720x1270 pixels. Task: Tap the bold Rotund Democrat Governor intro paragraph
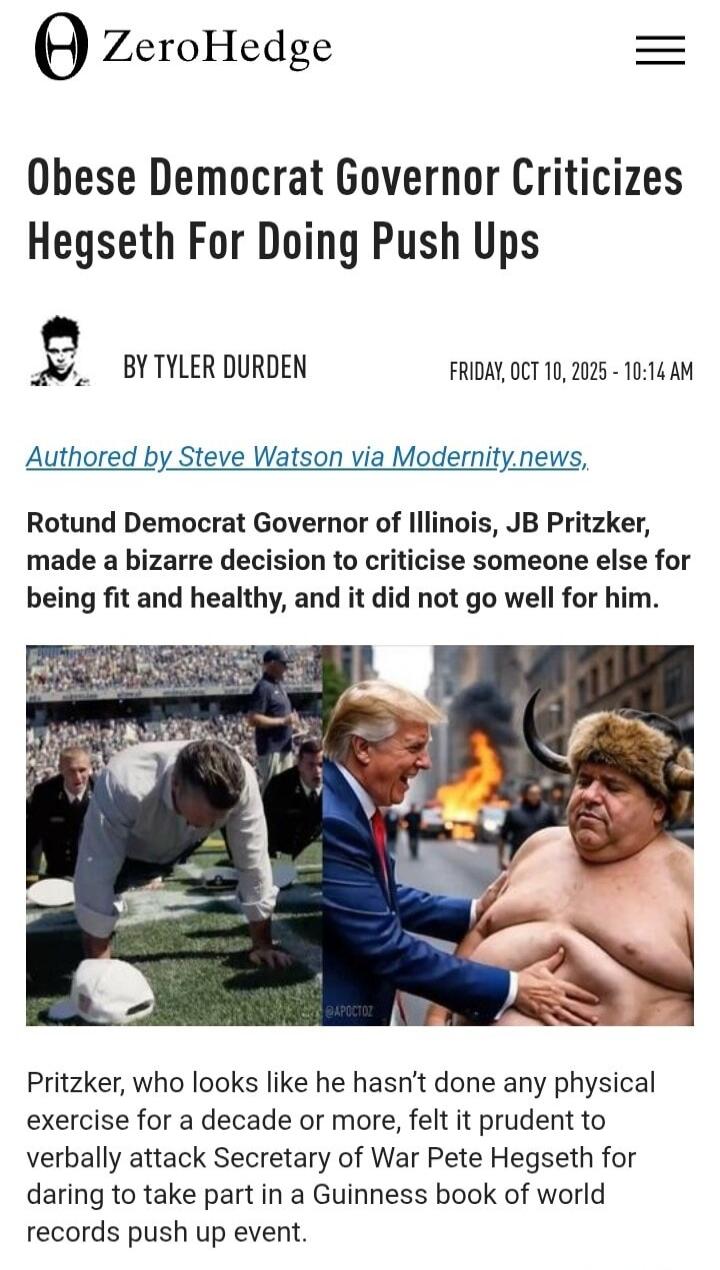[358, 561]
